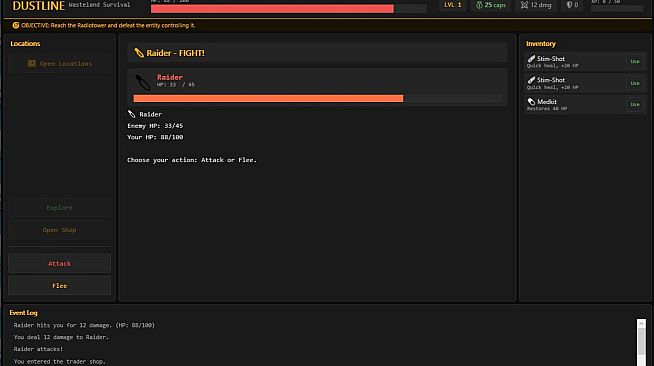Click the Attack button
654x366 pixels.
[59, 263]
